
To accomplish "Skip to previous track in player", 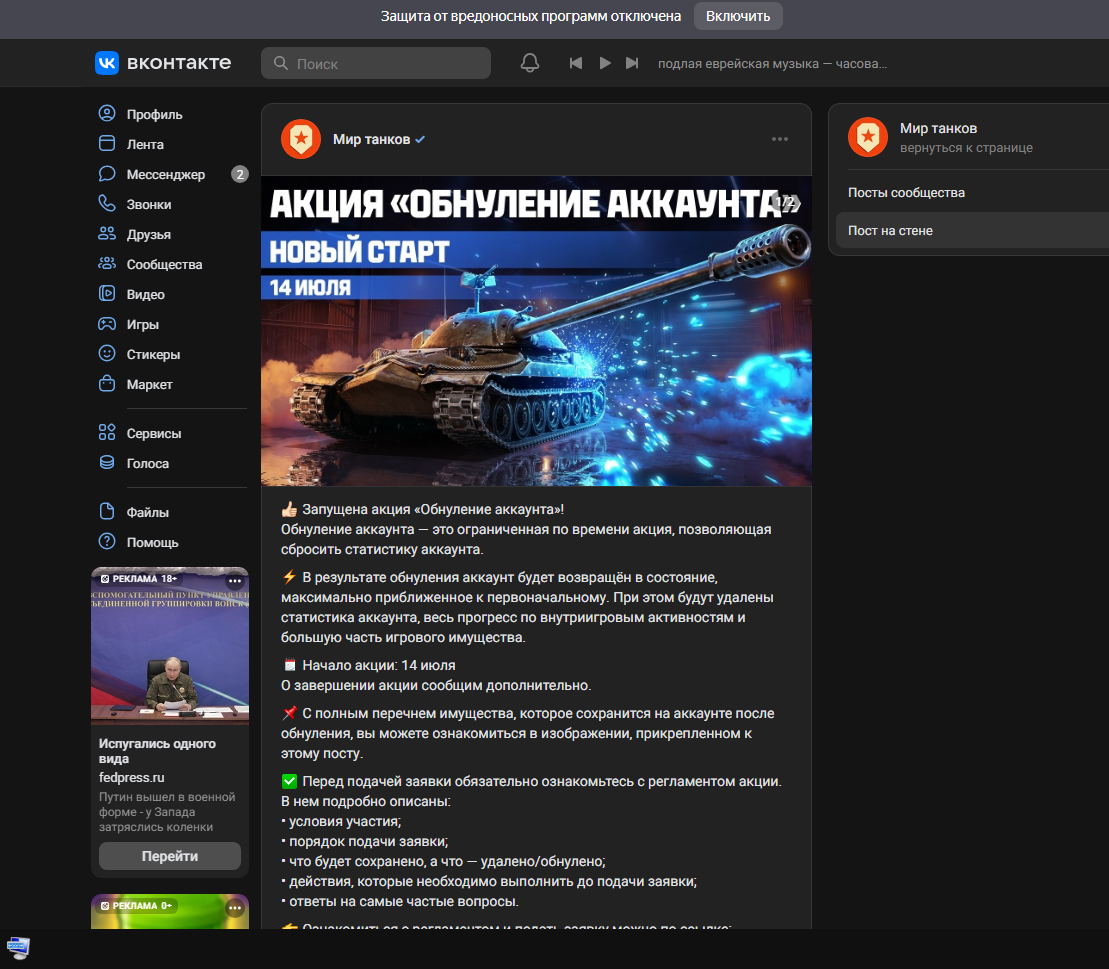I will [x=576, y=63].
